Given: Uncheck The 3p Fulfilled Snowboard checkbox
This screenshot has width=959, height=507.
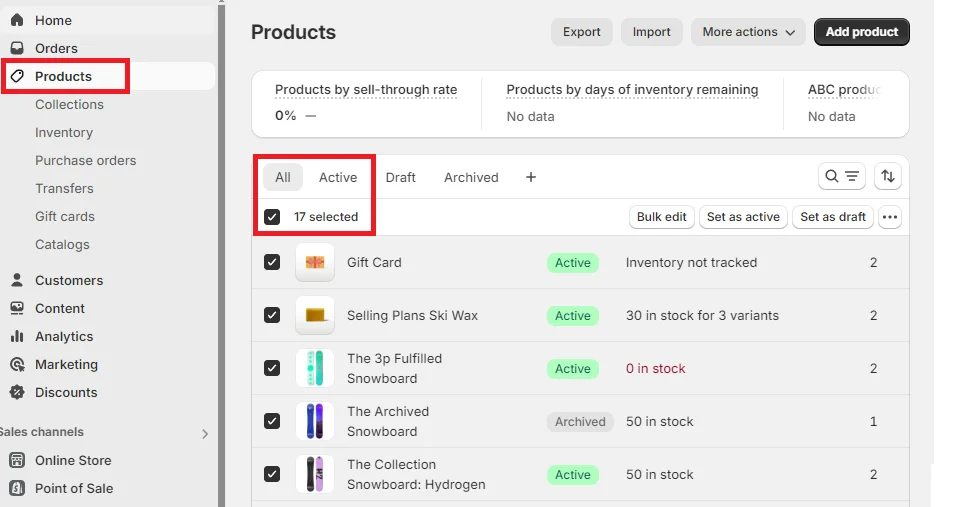Looking at the screenshot, I should (272, 368).
